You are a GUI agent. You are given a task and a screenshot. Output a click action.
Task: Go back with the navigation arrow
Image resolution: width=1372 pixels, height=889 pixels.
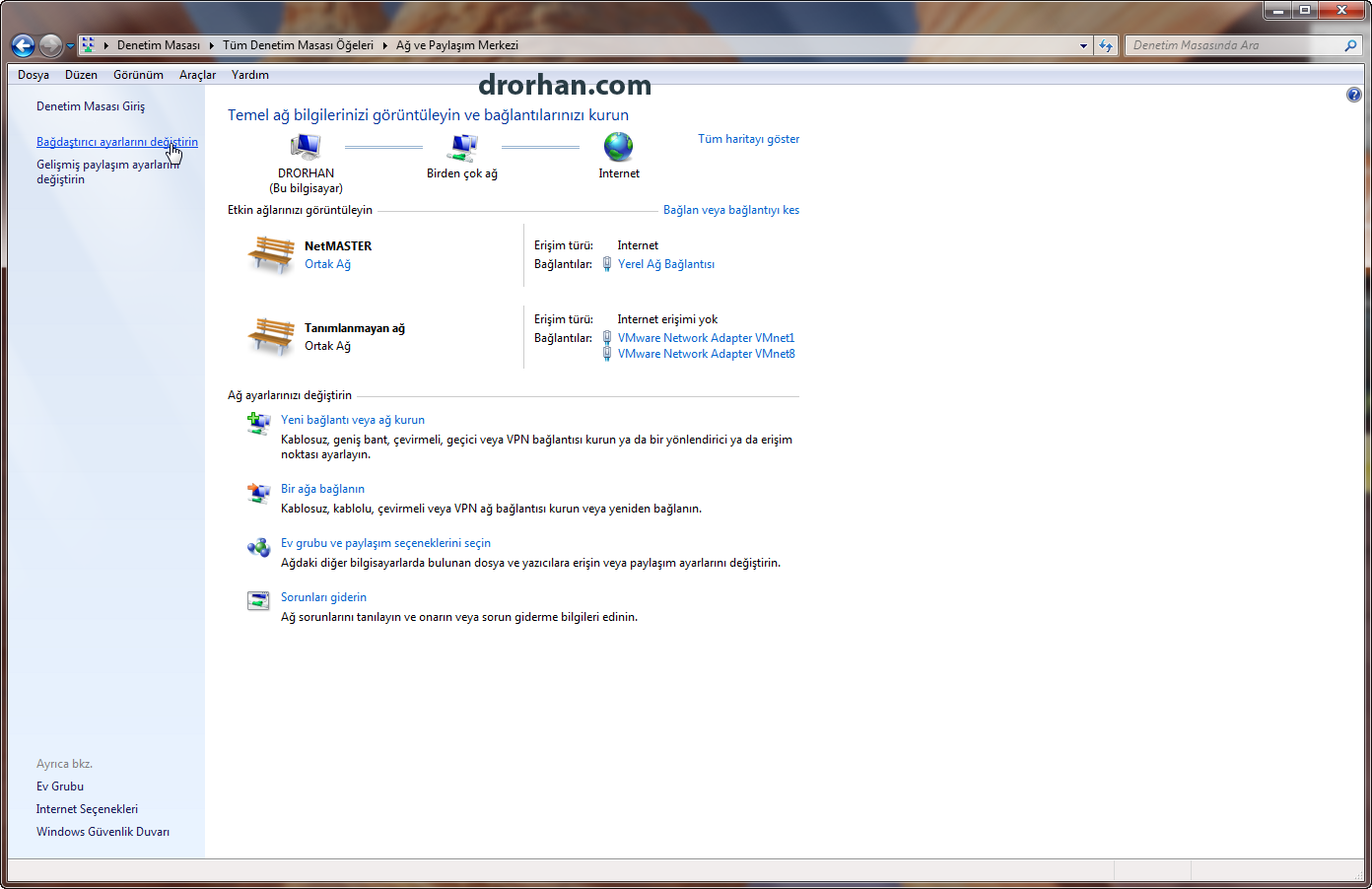23,45
